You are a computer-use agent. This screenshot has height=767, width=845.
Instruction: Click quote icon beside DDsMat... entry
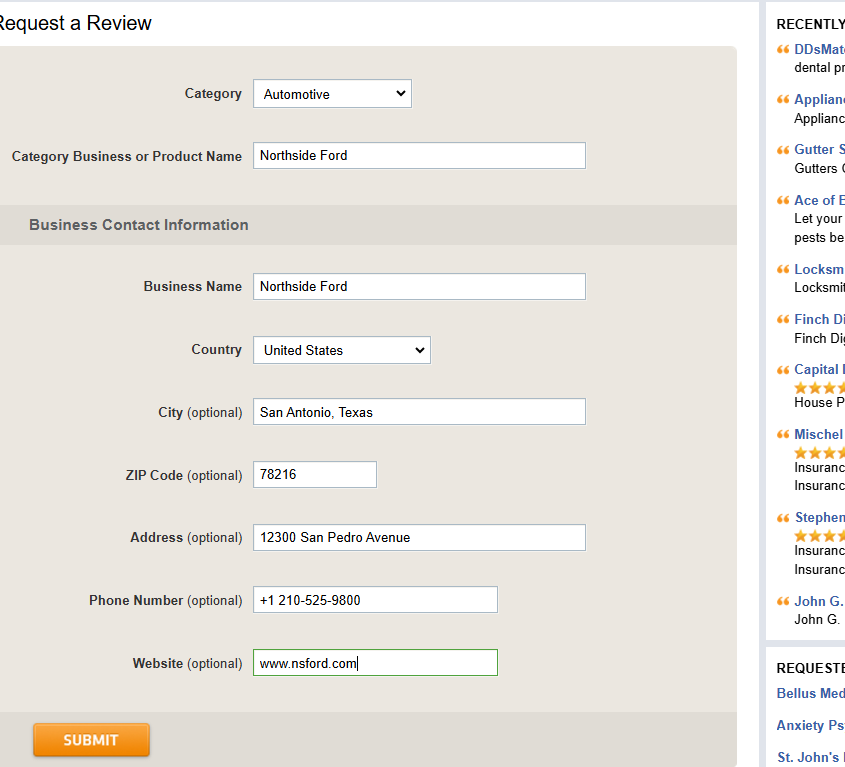pyautogui.click(x=783, y=50)
